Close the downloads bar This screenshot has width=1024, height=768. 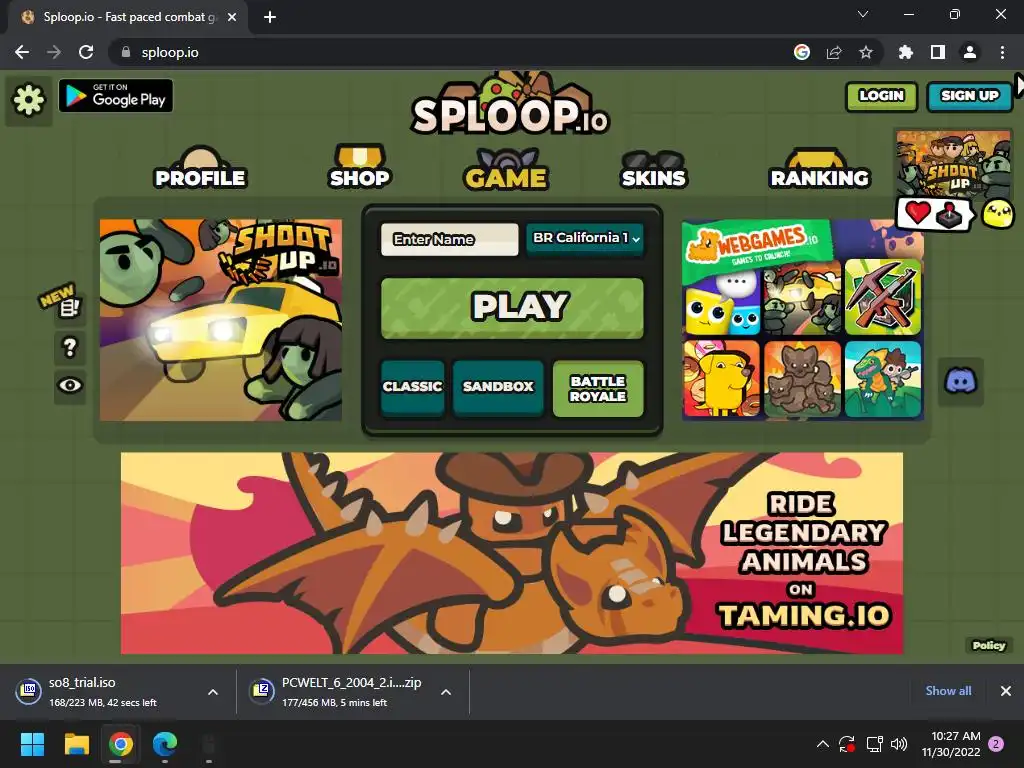[x=1006, y=691]
